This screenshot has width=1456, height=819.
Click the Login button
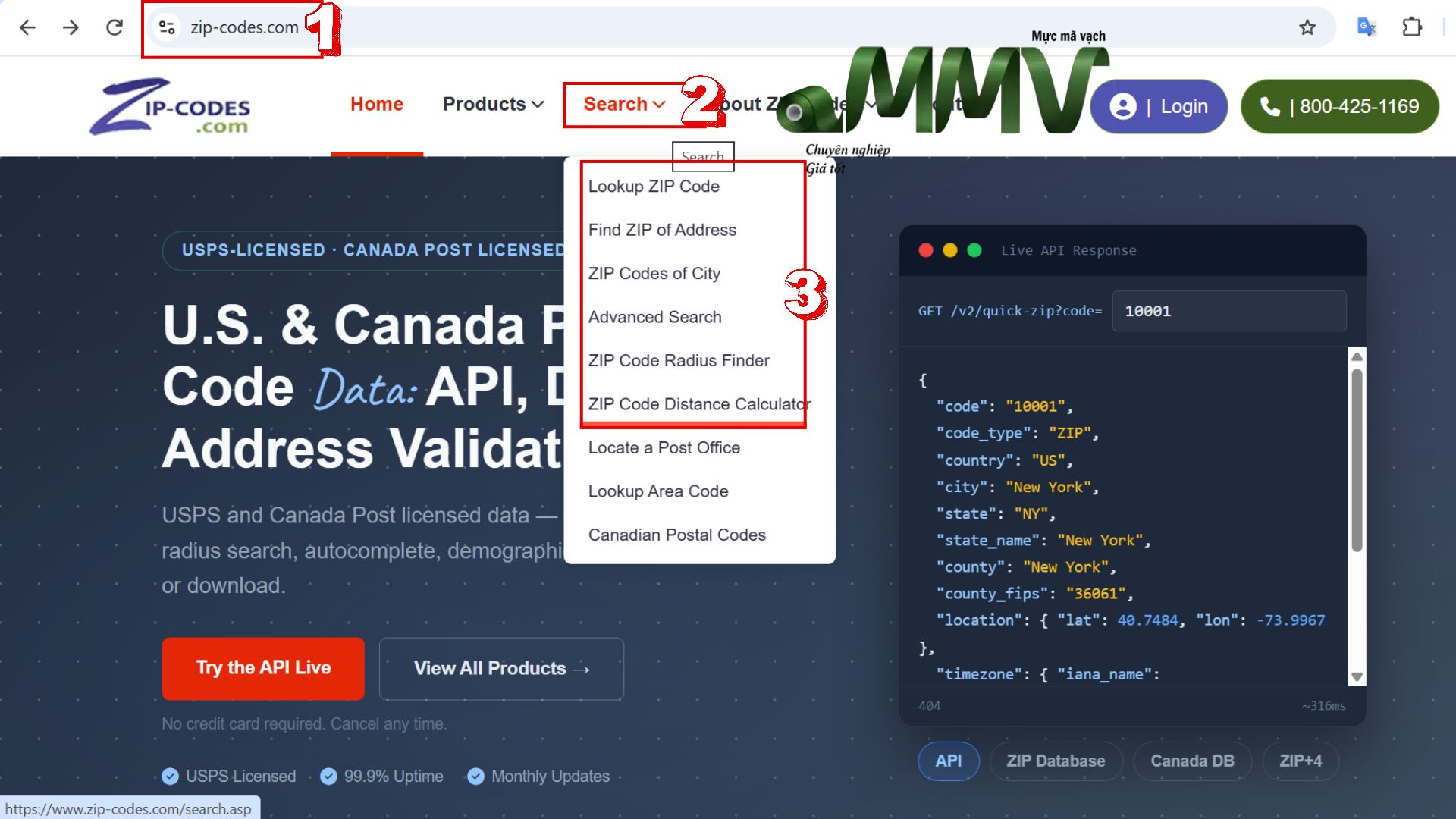click(1159, 106)
